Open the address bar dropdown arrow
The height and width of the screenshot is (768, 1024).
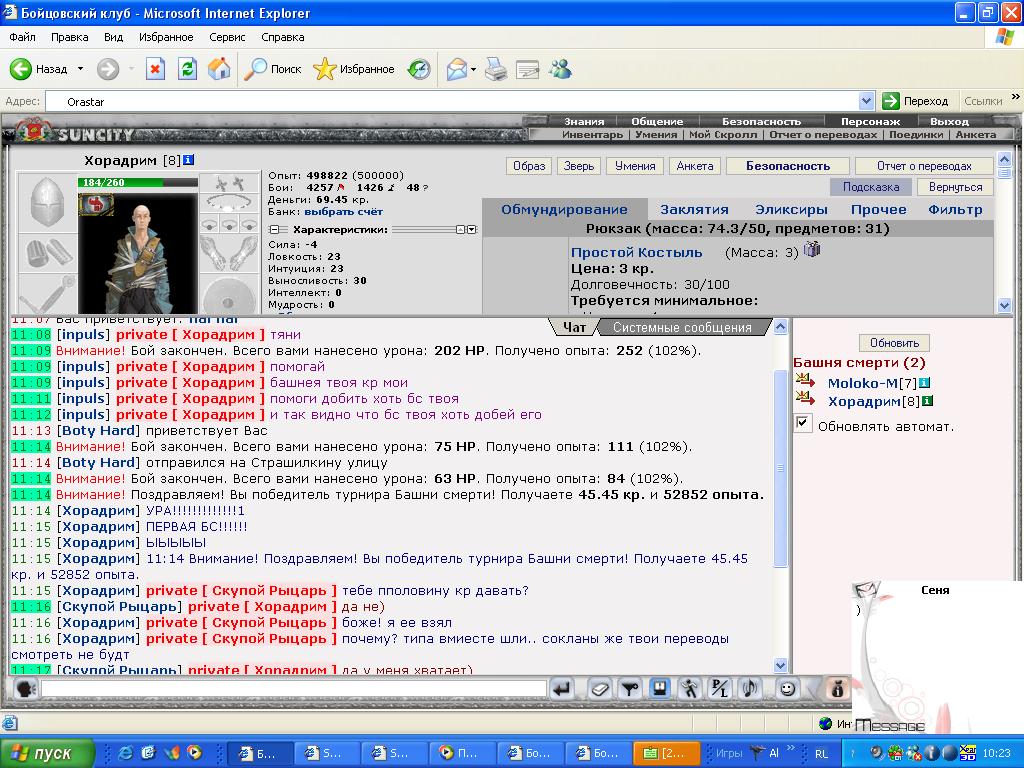[866, 101]
